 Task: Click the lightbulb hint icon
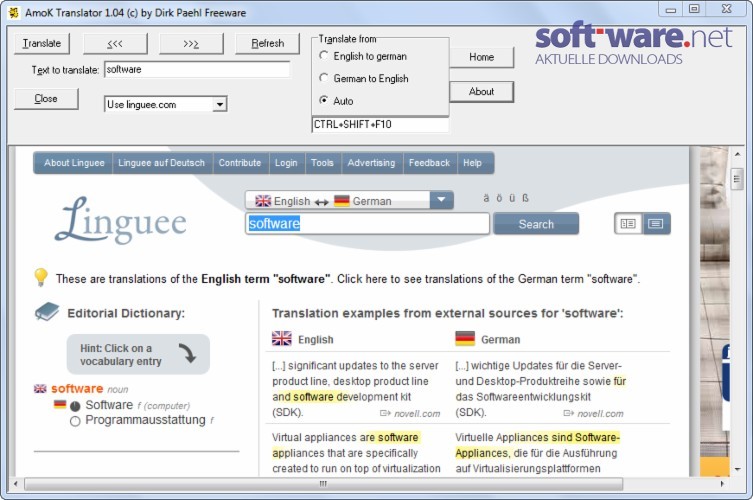[x=41, y=278]
